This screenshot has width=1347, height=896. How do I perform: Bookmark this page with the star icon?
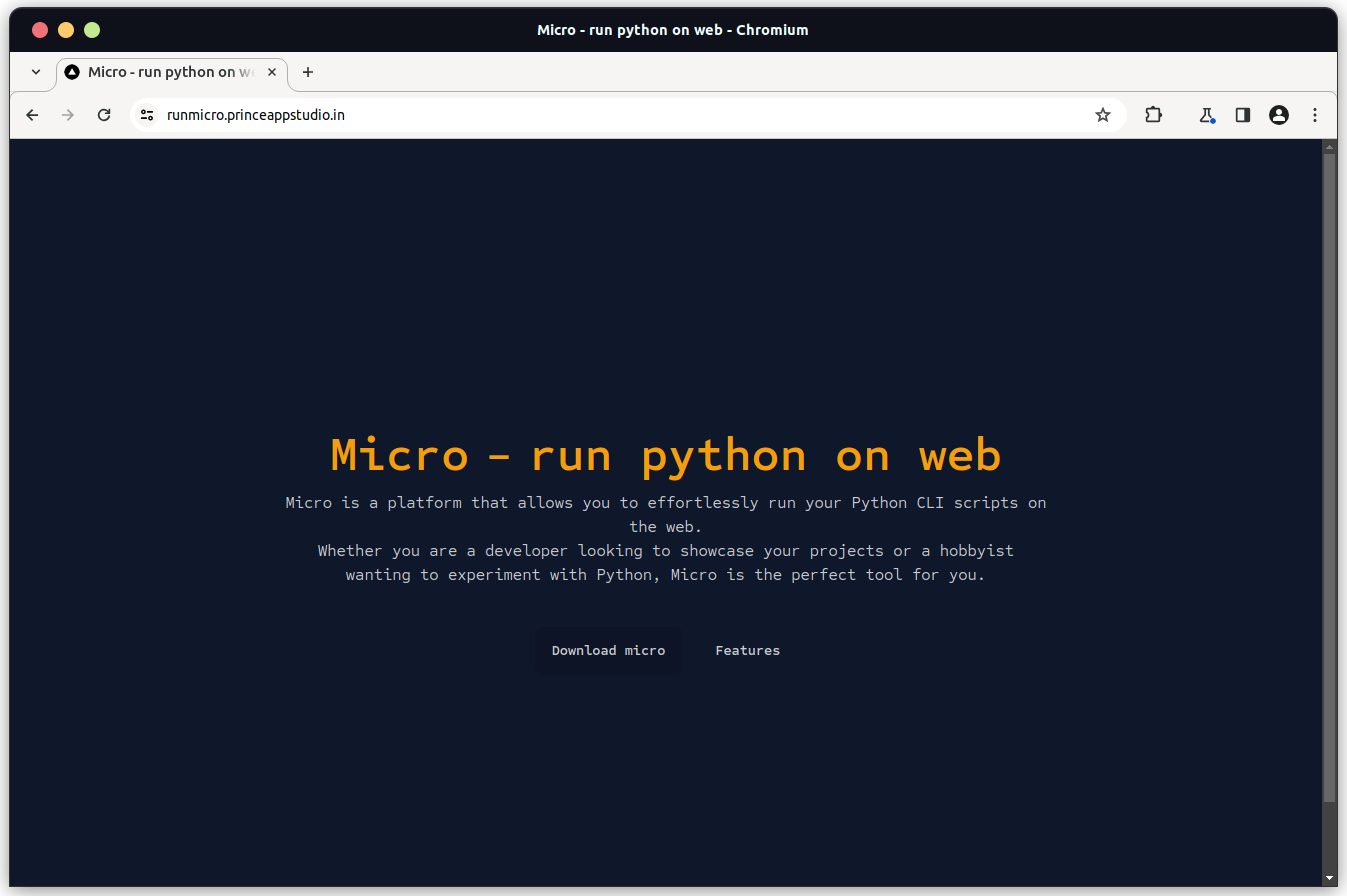[x=1103, y=115]
